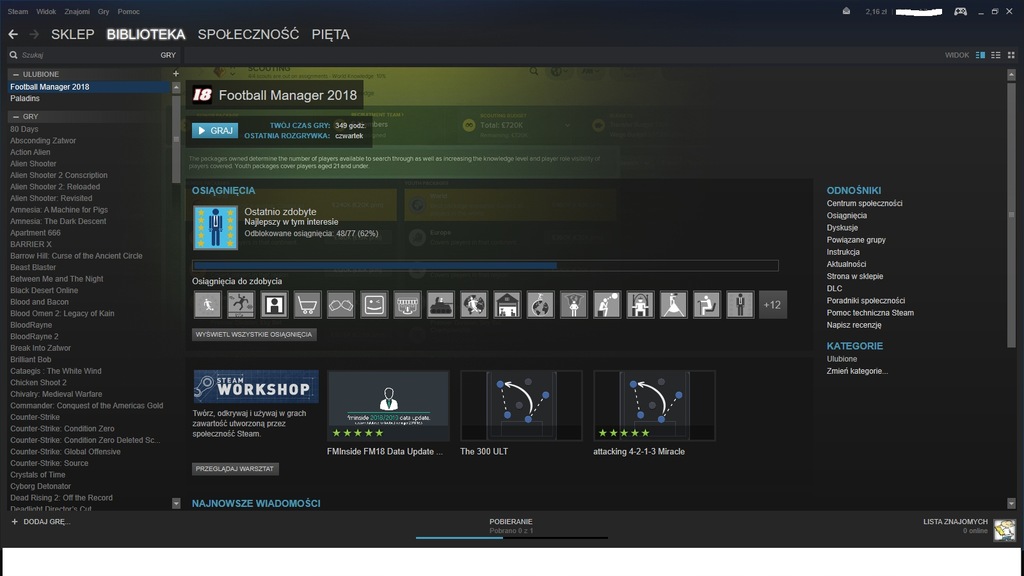Select the shopping cart achievement icon

click(307, 305)
